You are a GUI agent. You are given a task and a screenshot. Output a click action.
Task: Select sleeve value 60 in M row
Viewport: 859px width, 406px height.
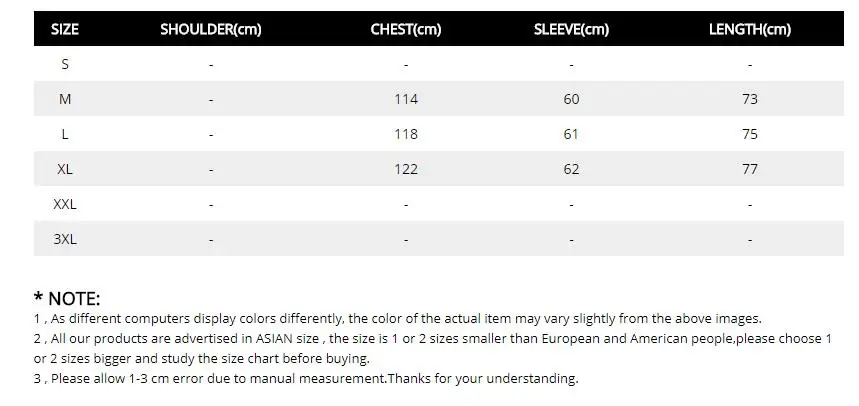571,99
